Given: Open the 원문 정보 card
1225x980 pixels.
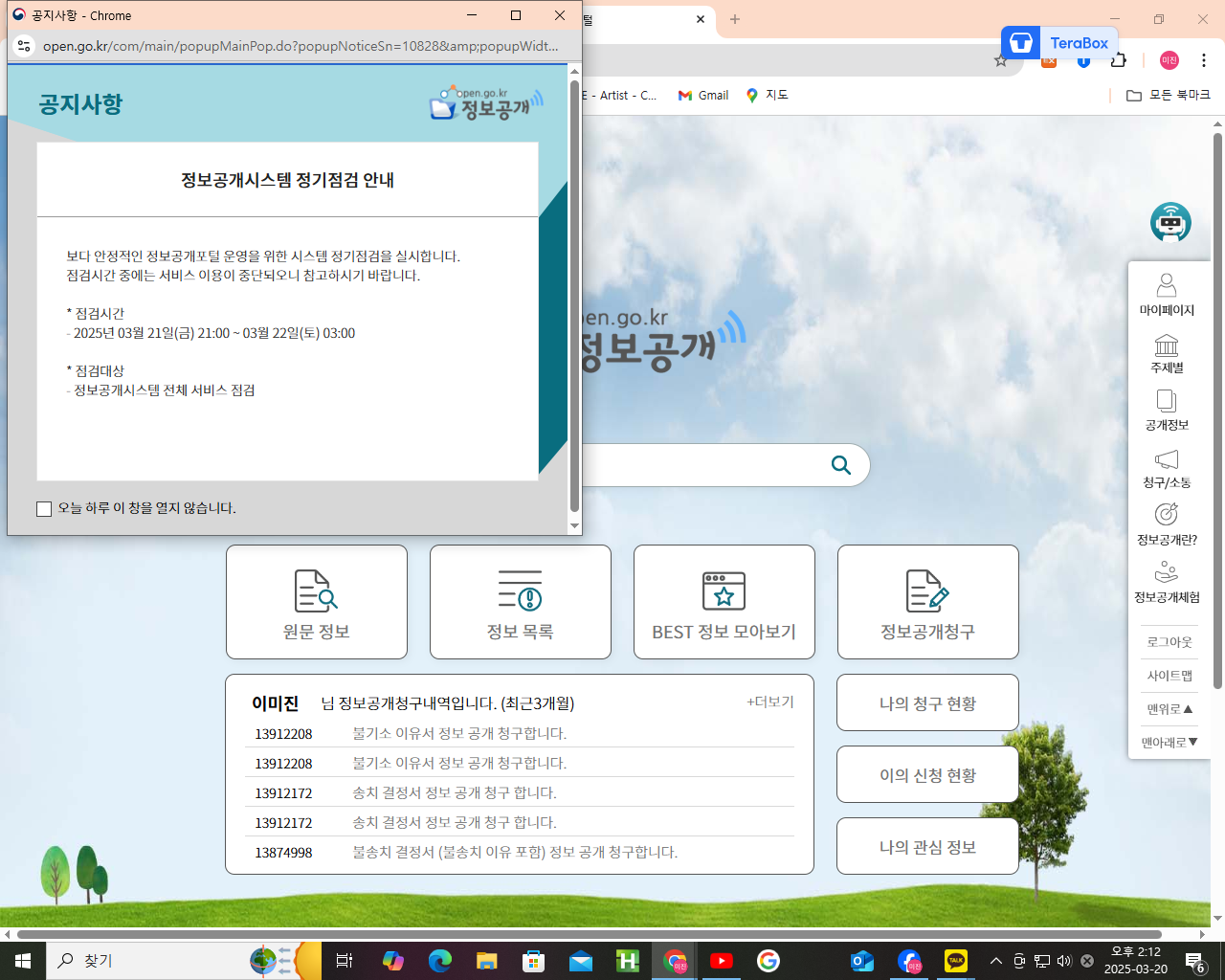Looking at the screenshot, I should tap(317, 602).
